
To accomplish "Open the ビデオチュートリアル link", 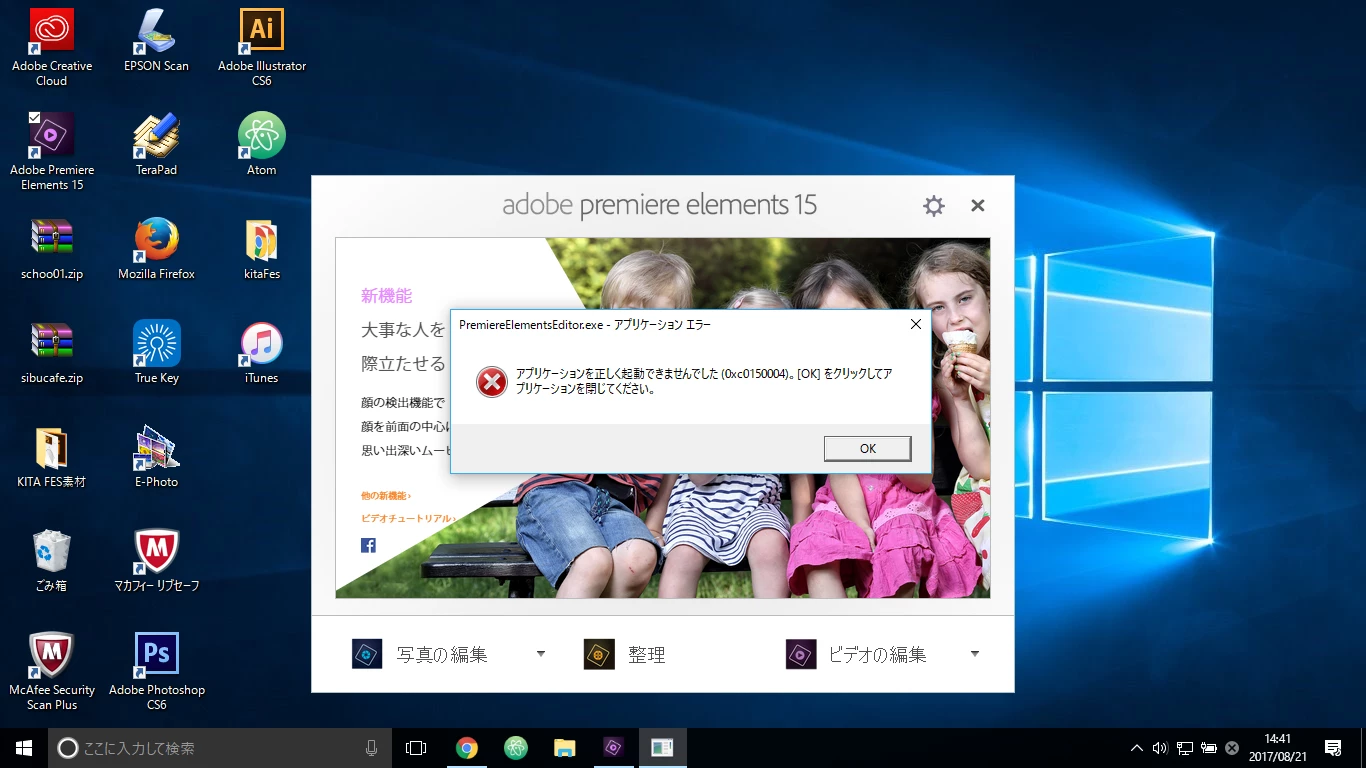I will [x=408, y=518].
